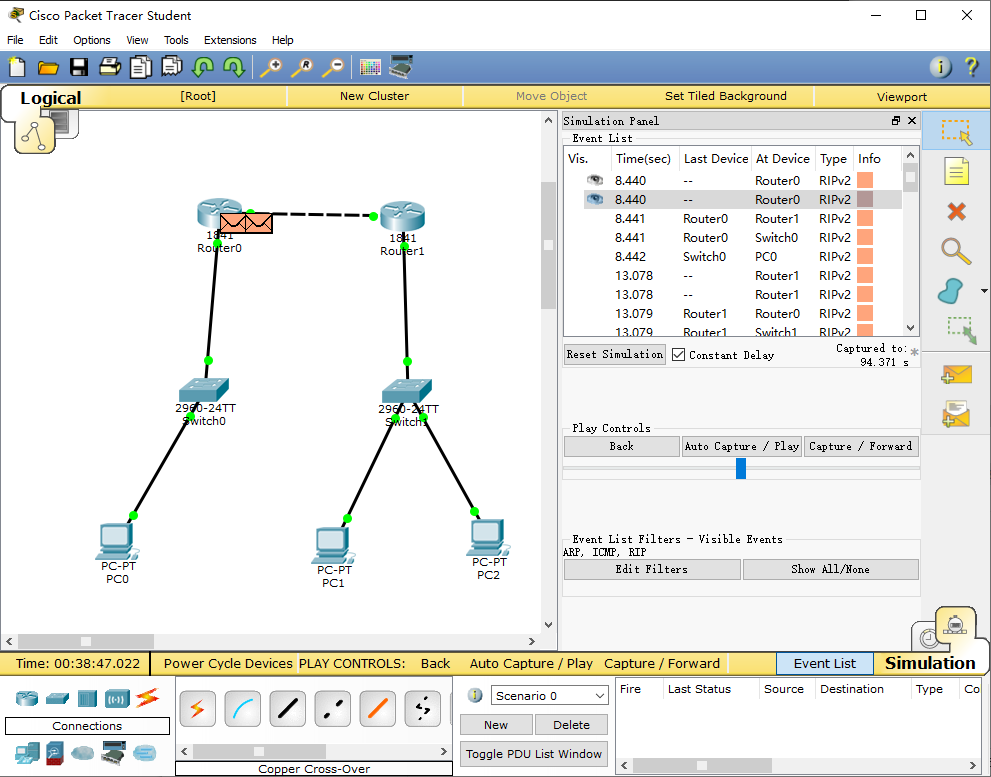The height and width of the screenshot is (777, 991).
Task: Click the Paste icon in toolbar
Action: (x=171, y=66)
